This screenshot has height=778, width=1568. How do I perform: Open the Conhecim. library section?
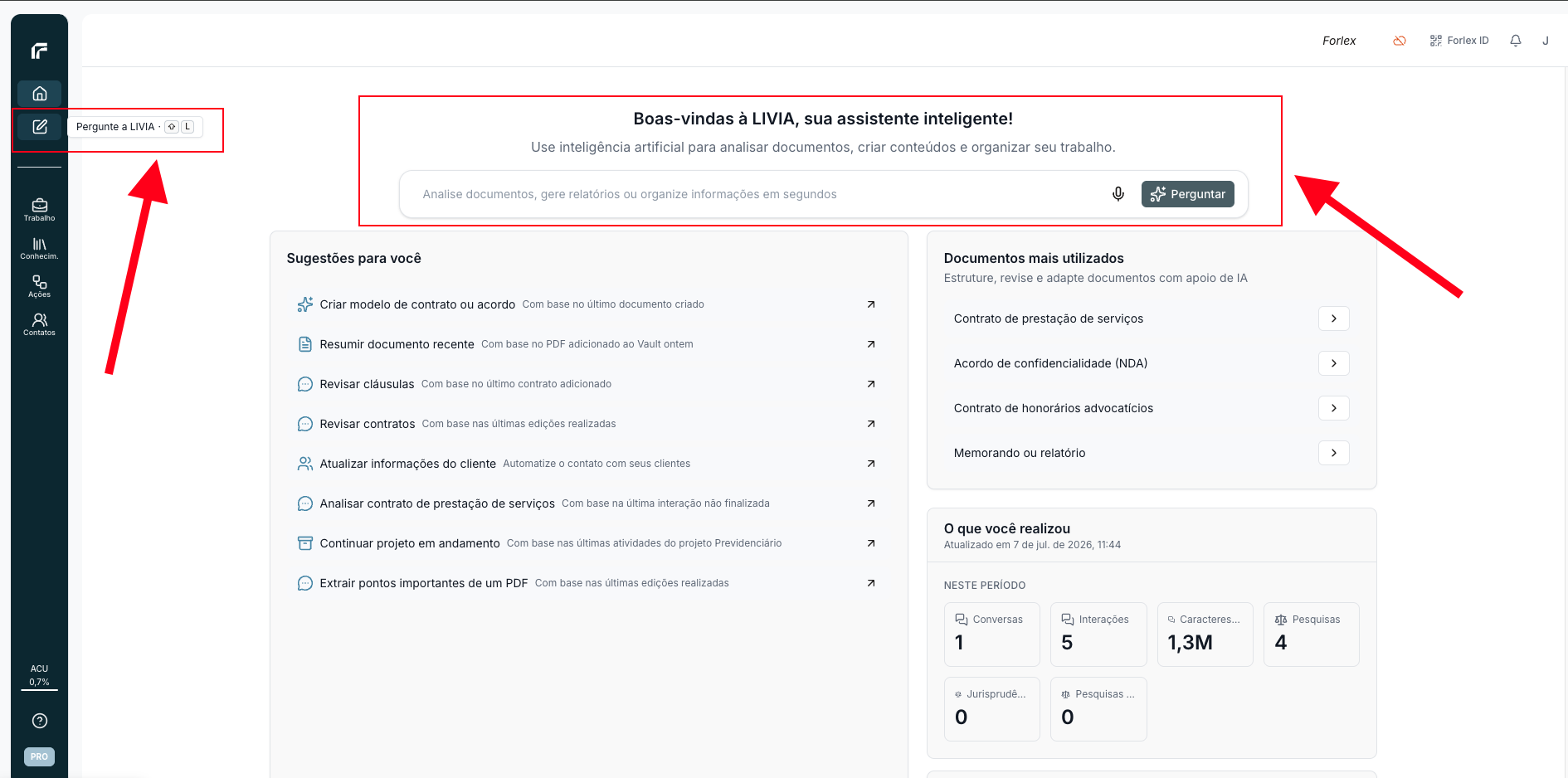[x=39, y=248]
